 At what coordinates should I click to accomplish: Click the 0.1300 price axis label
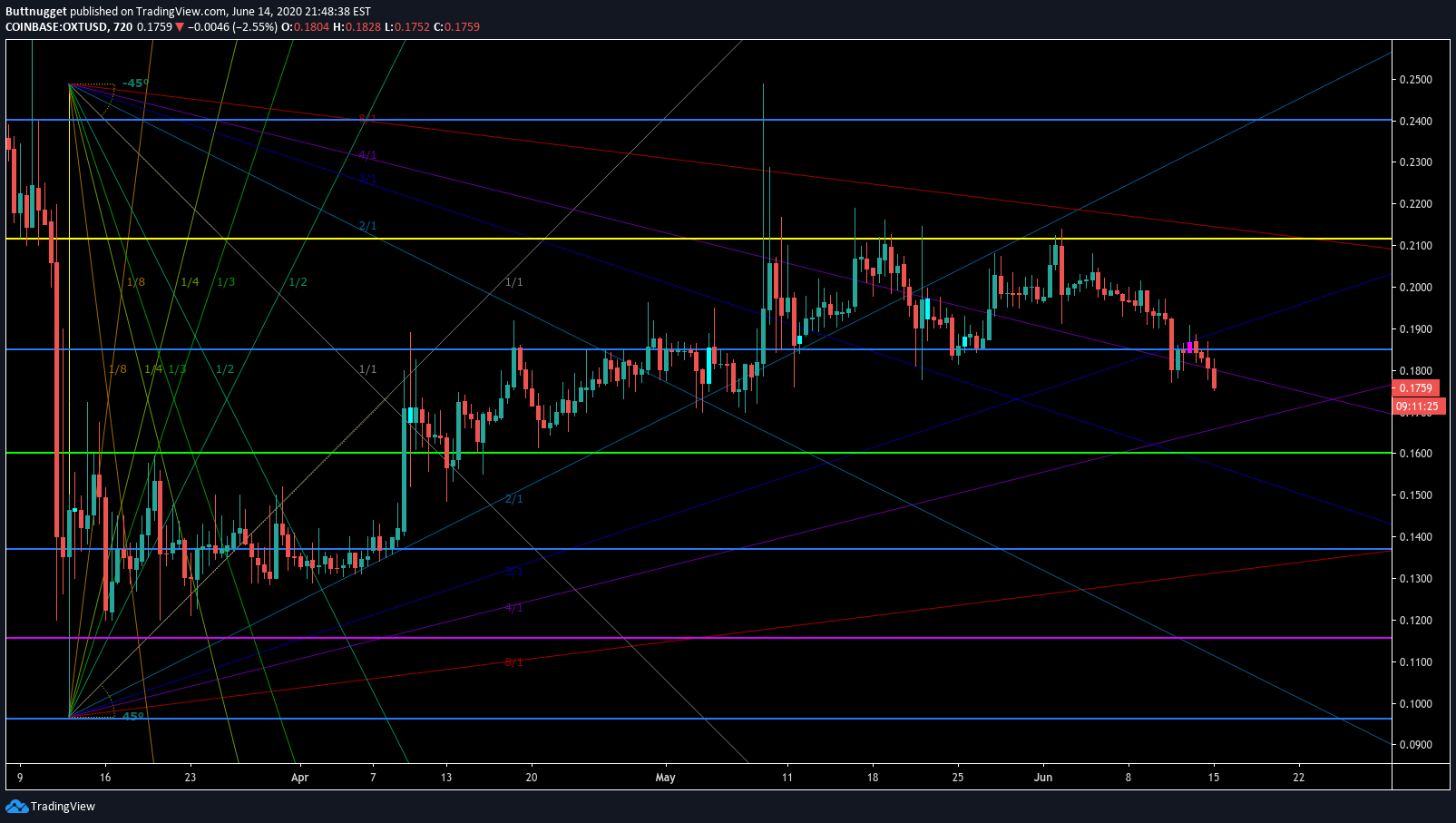[1416, 579]
